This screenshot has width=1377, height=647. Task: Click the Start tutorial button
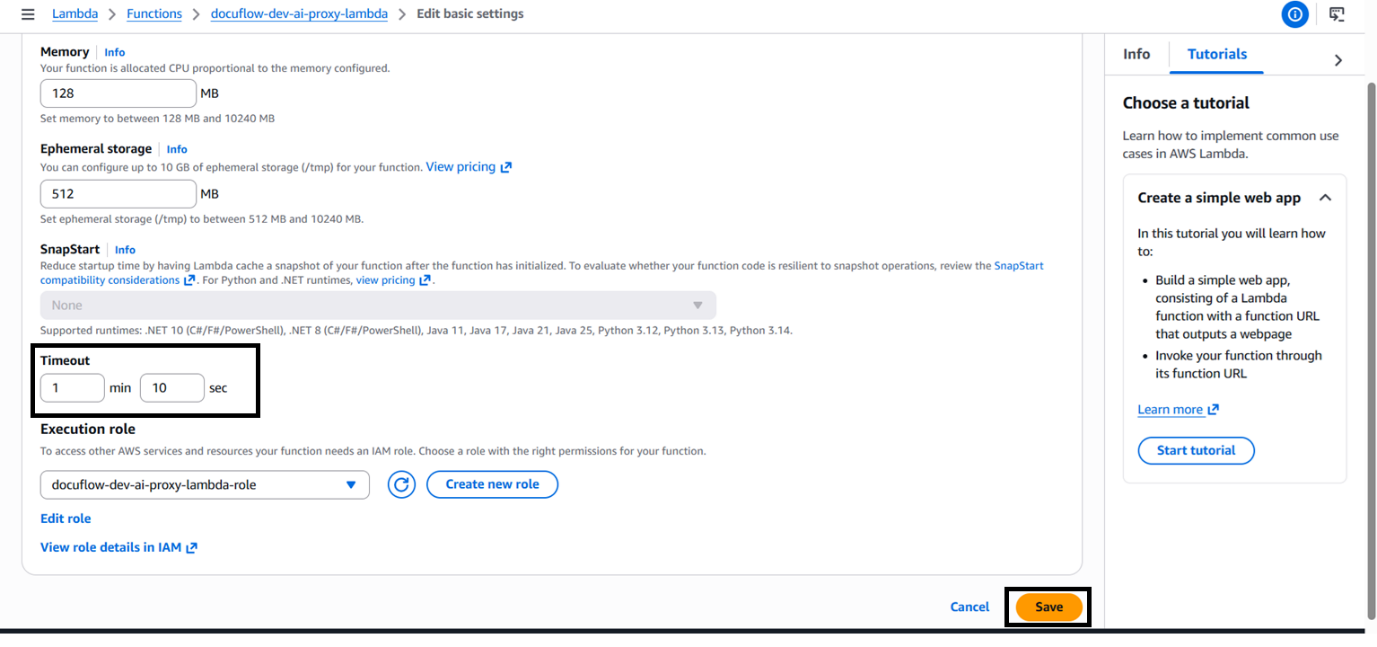coord(1196,451)
